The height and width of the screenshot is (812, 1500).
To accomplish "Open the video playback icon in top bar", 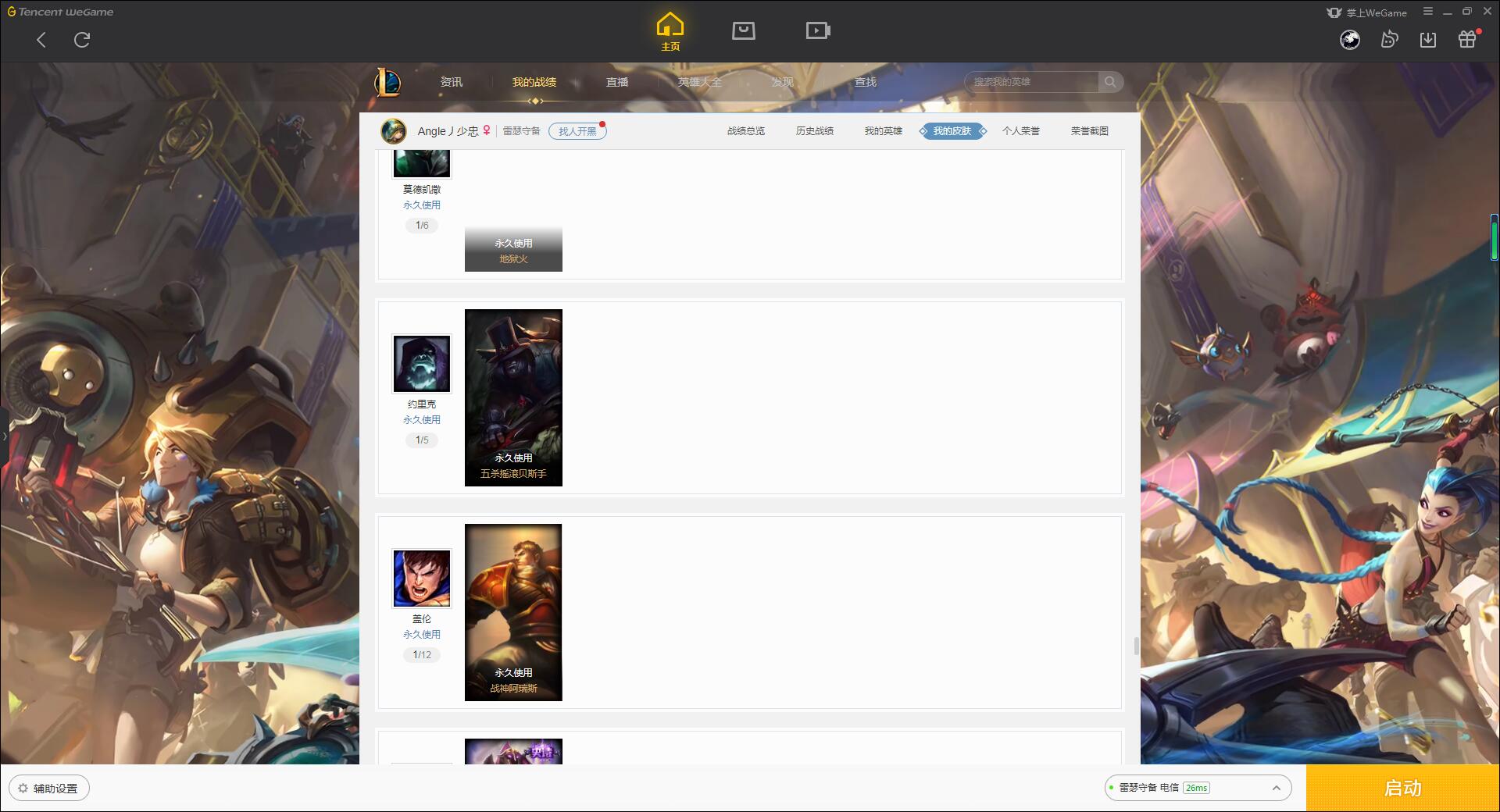I will click(818, 30).
